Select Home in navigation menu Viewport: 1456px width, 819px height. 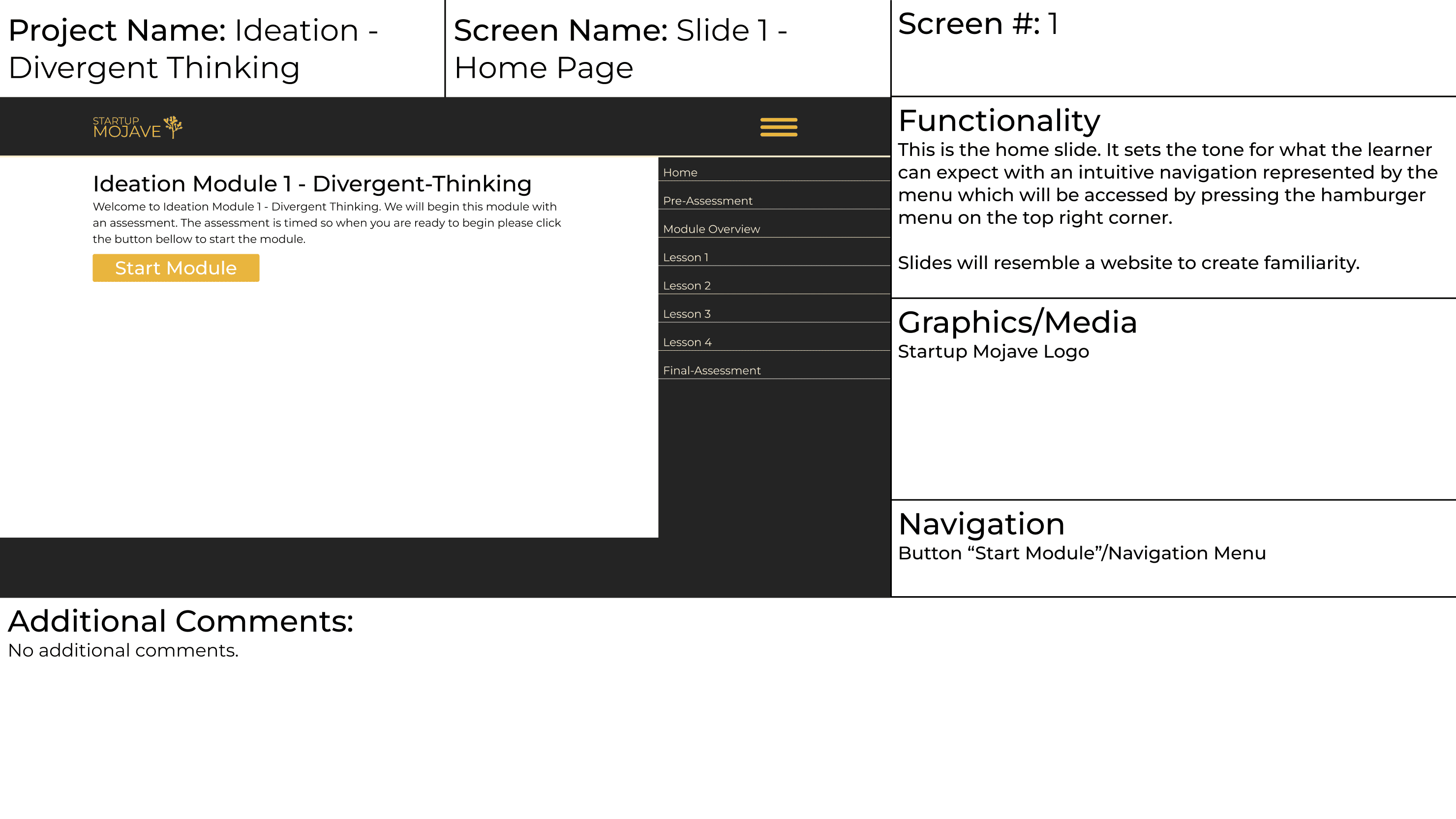pos(680,172)
